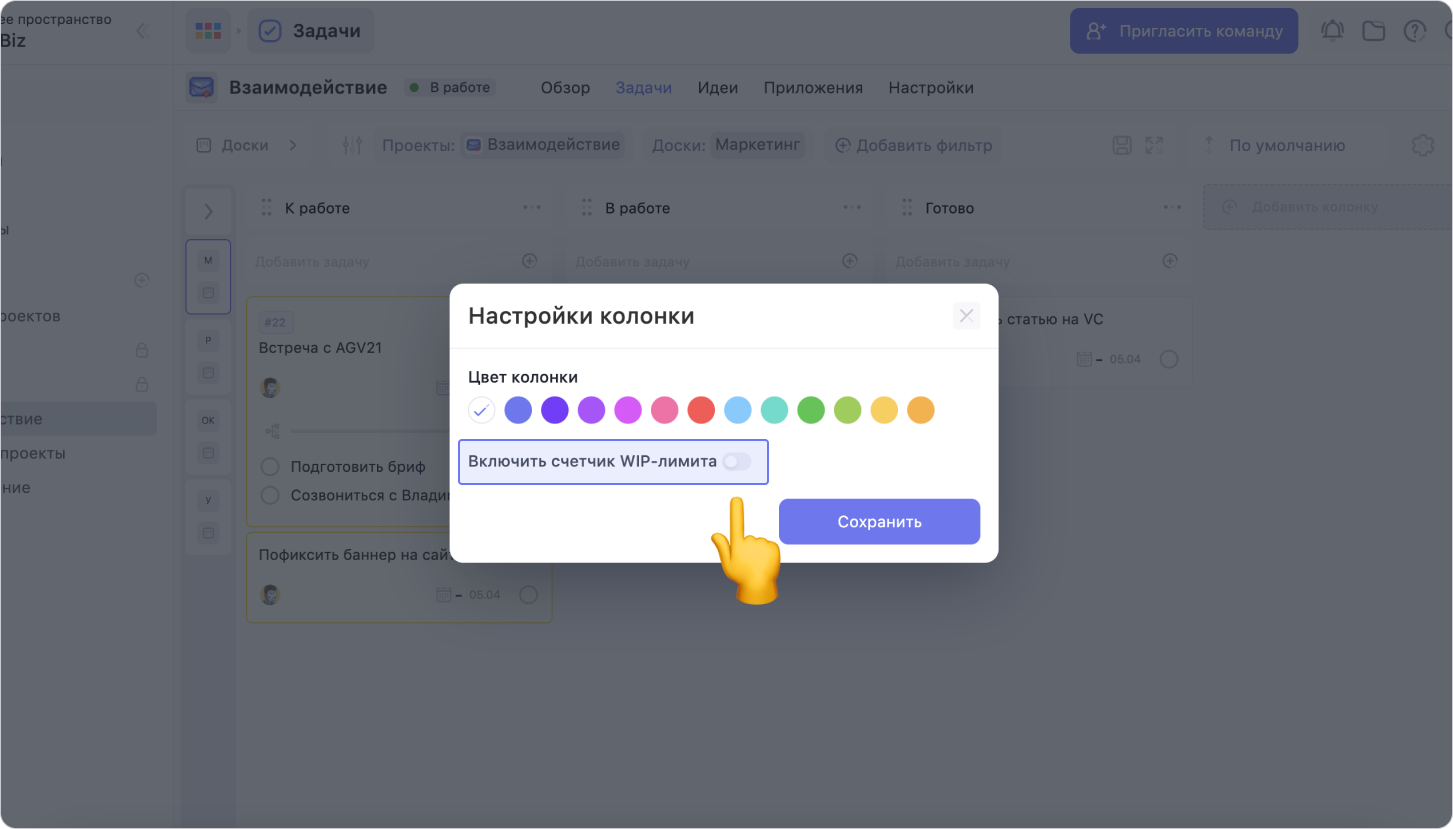Open В работе column three-dots menu

coord(852,208)
